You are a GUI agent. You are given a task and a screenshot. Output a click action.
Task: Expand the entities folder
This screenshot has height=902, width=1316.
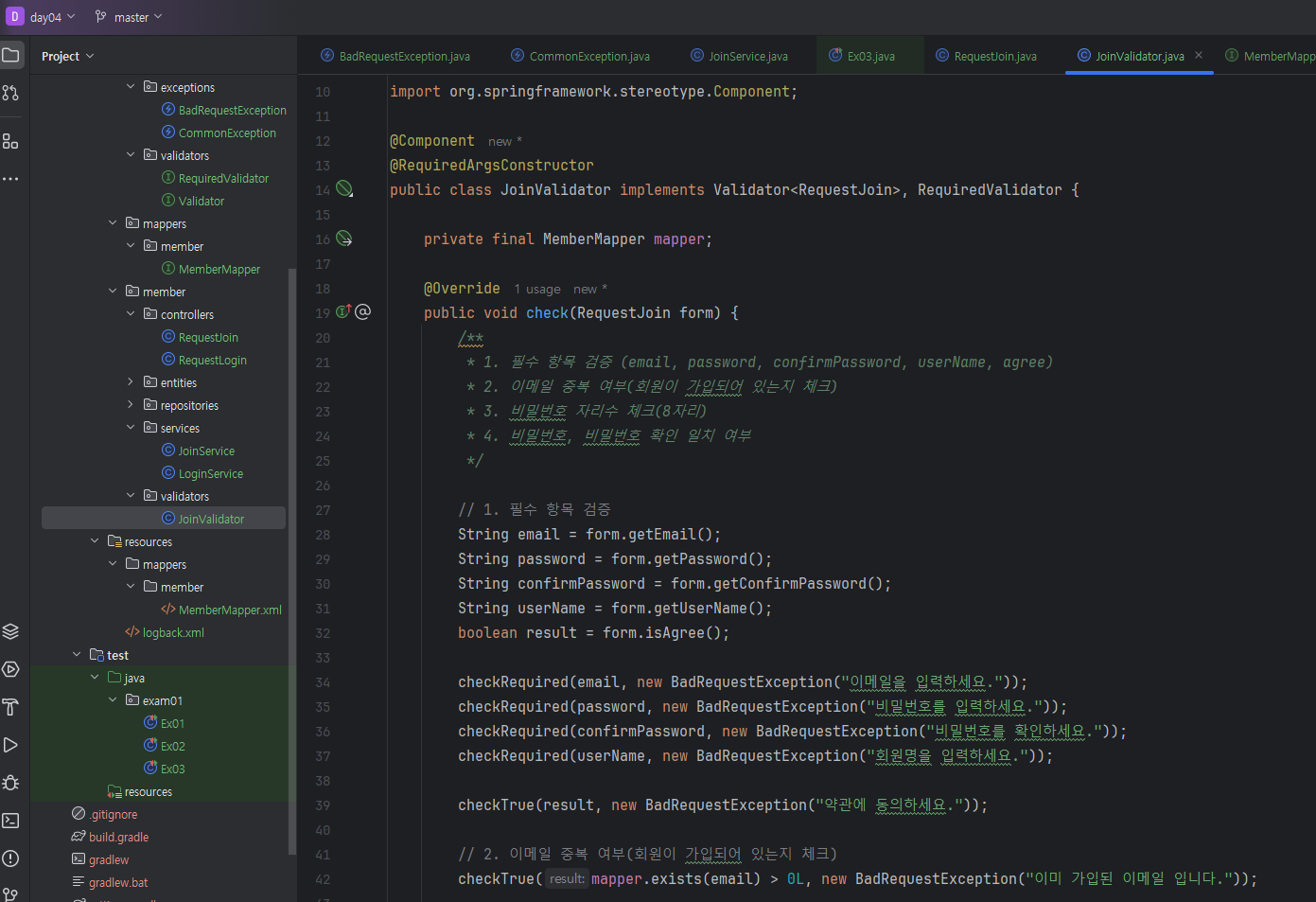coord(131,382)
